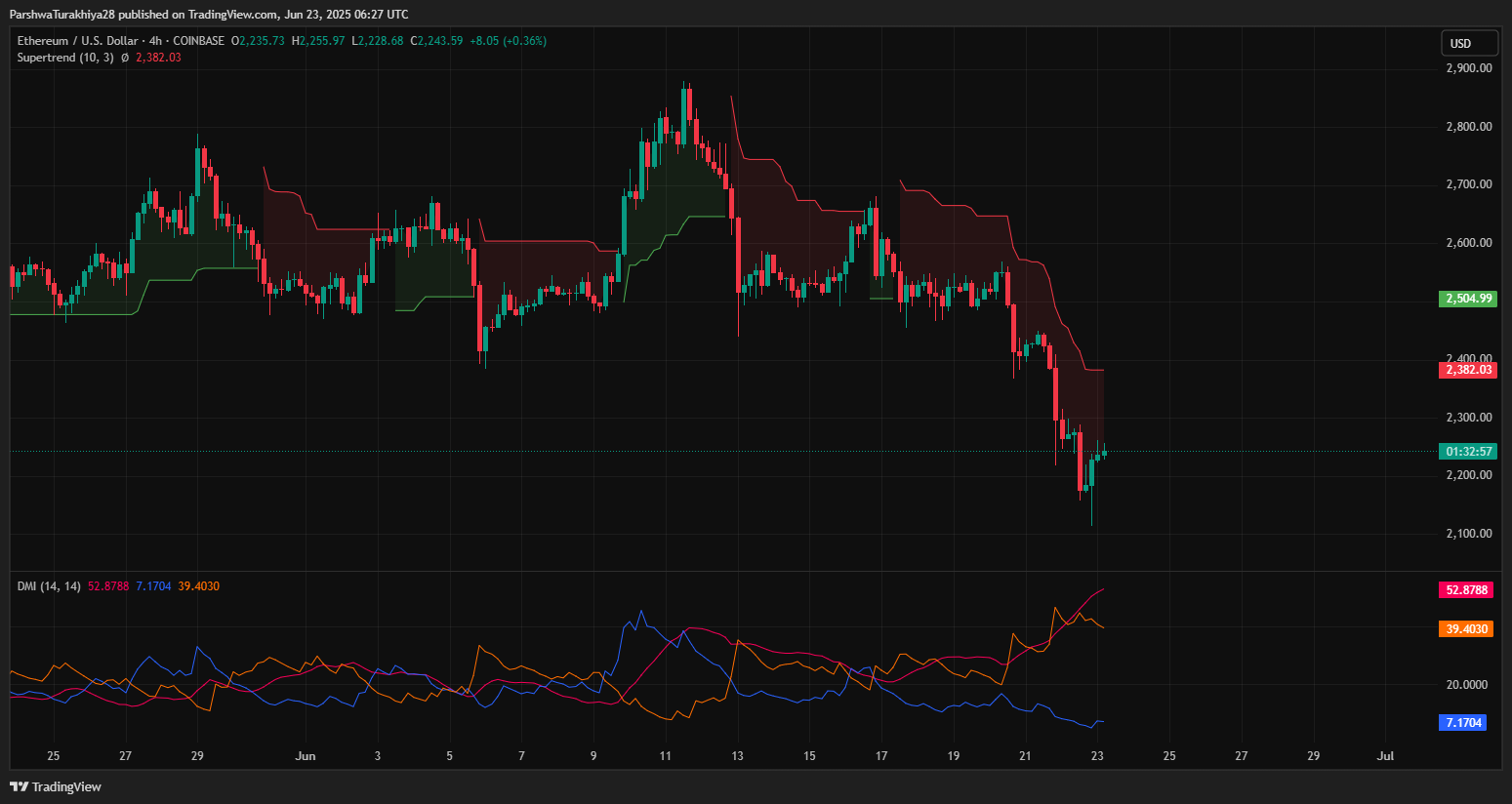Click the Jul label on the time axis
The image size is (1512, 804).
(1384, 756)
